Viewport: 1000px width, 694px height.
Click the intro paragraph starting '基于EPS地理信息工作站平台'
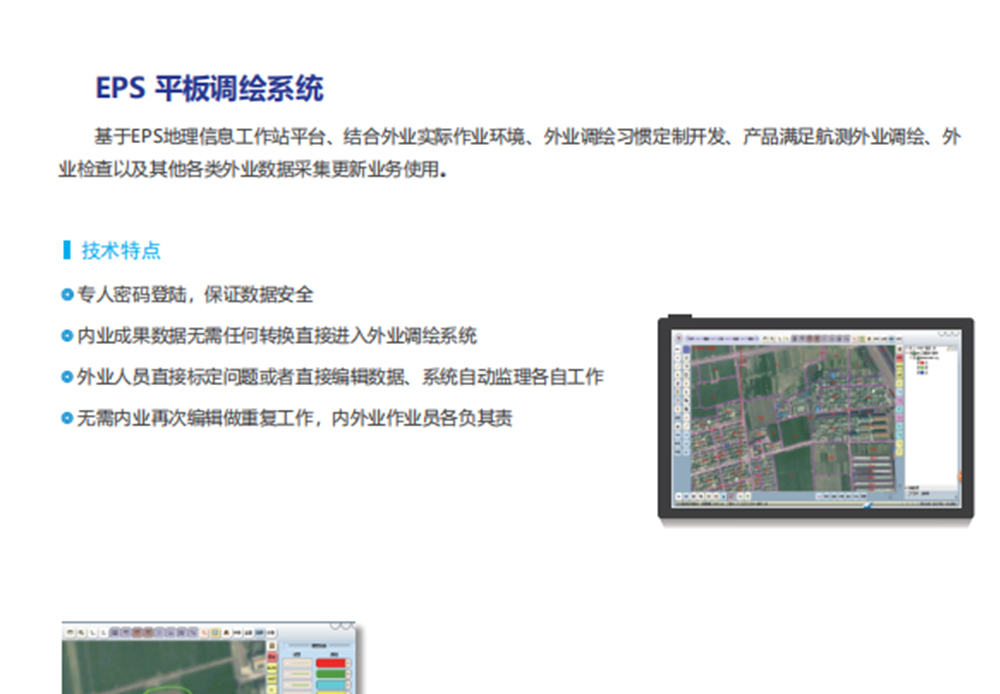coord(510,152)
